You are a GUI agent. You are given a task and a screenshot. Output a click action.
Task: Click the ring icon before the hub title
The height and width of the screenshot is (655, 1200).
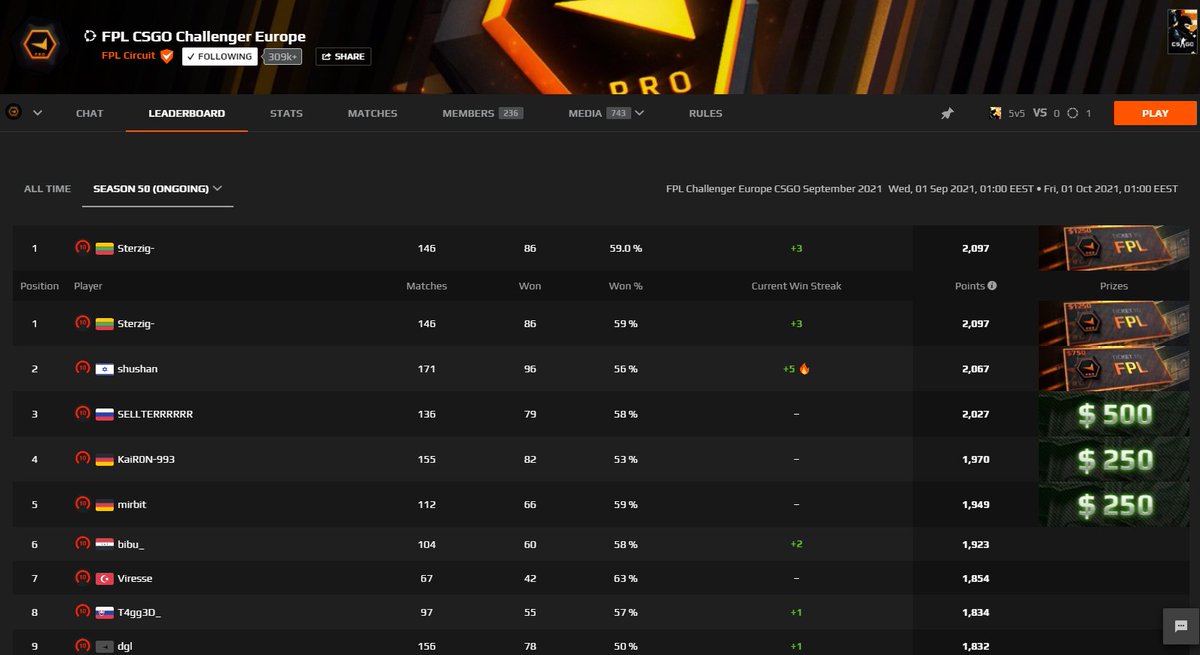click(x=90, y=36)
